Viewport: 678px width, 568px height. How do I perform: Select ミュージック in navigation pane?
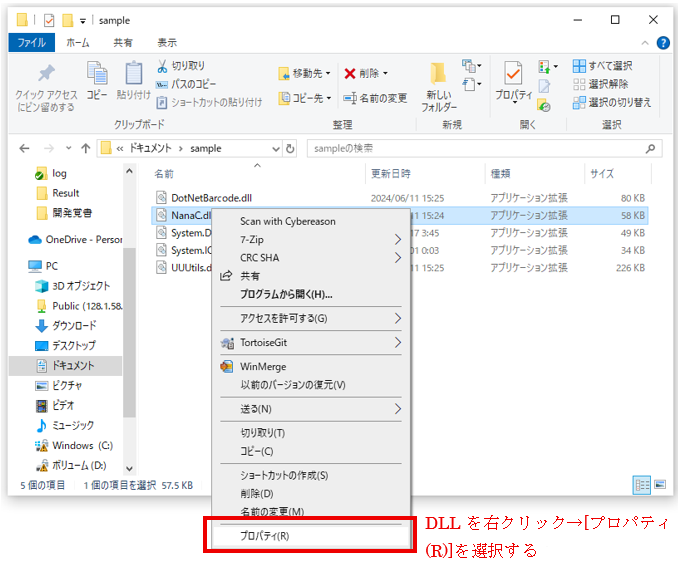click(x=65, y=425)
